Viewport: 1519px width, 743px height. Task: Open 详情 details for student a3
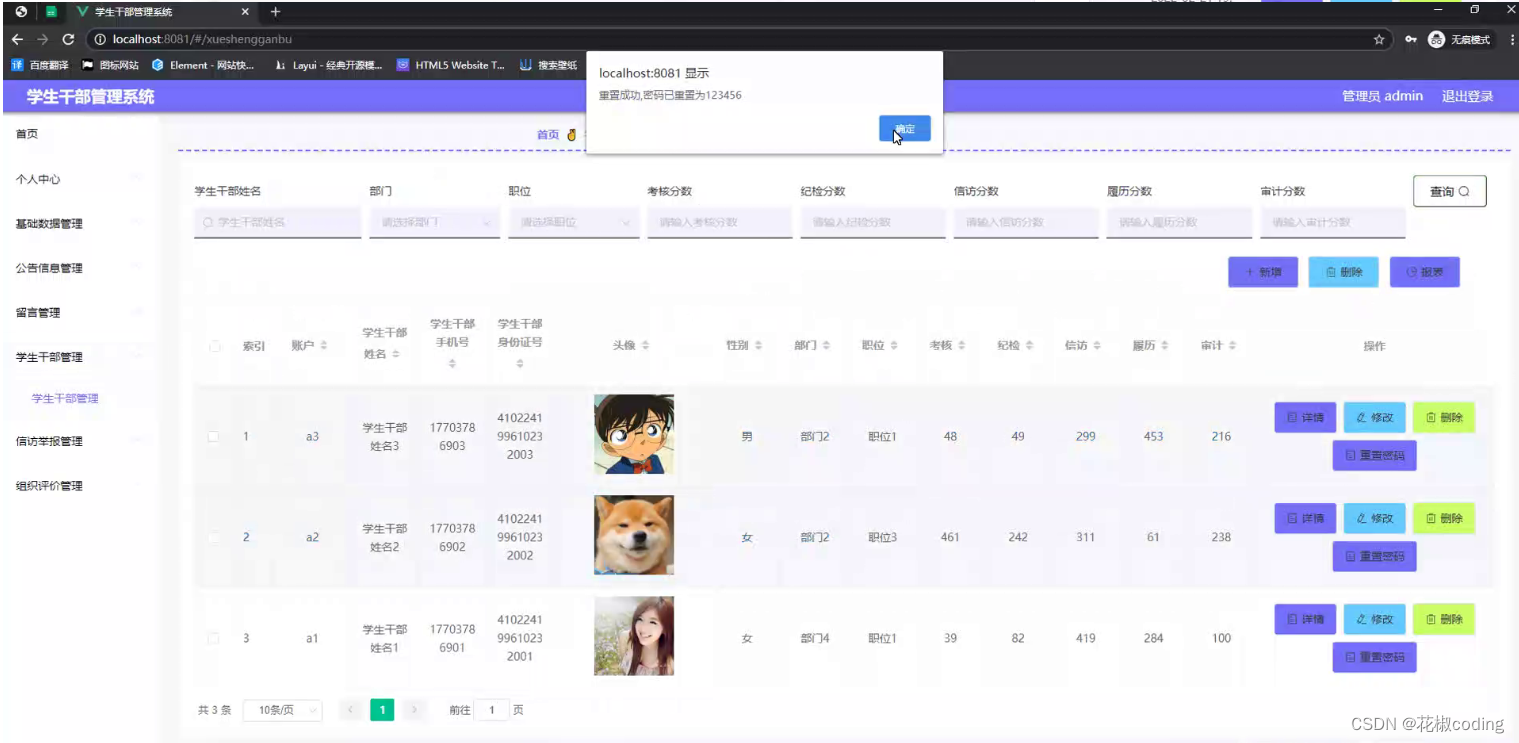1304,417
